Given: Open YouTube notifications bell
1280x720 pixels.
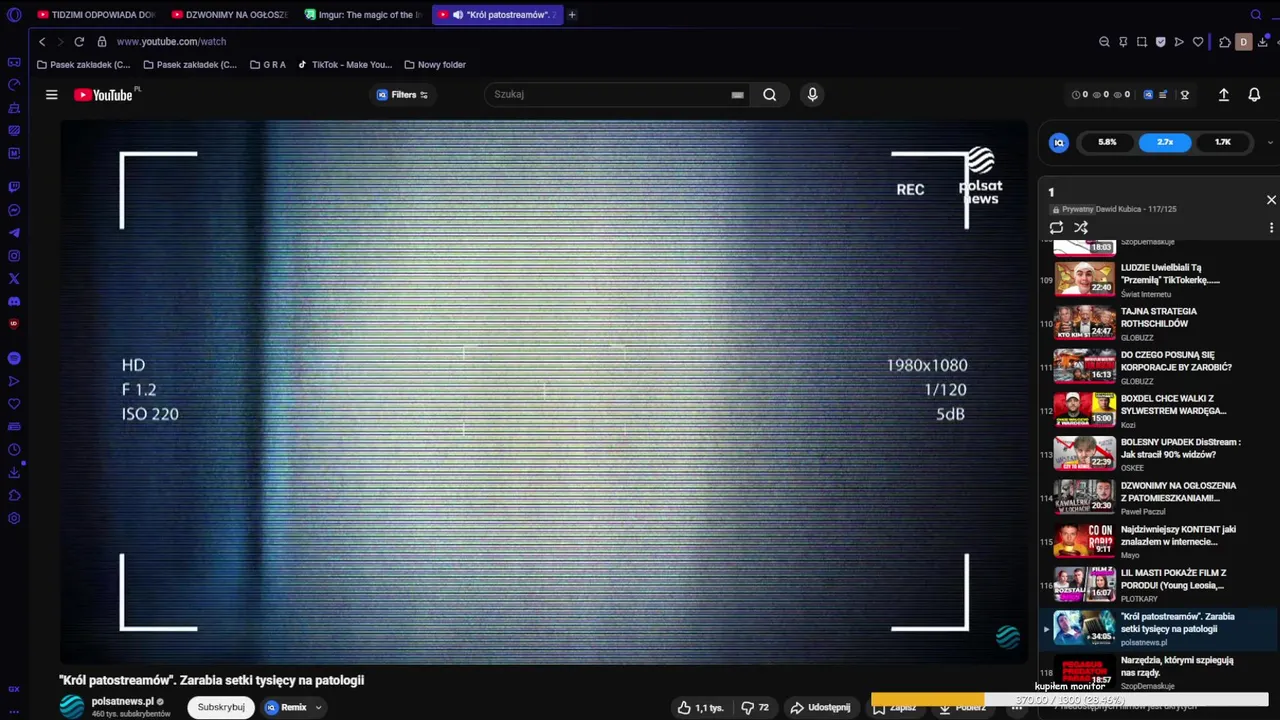Looking at the screenshot, I should tap(1254, 95).
